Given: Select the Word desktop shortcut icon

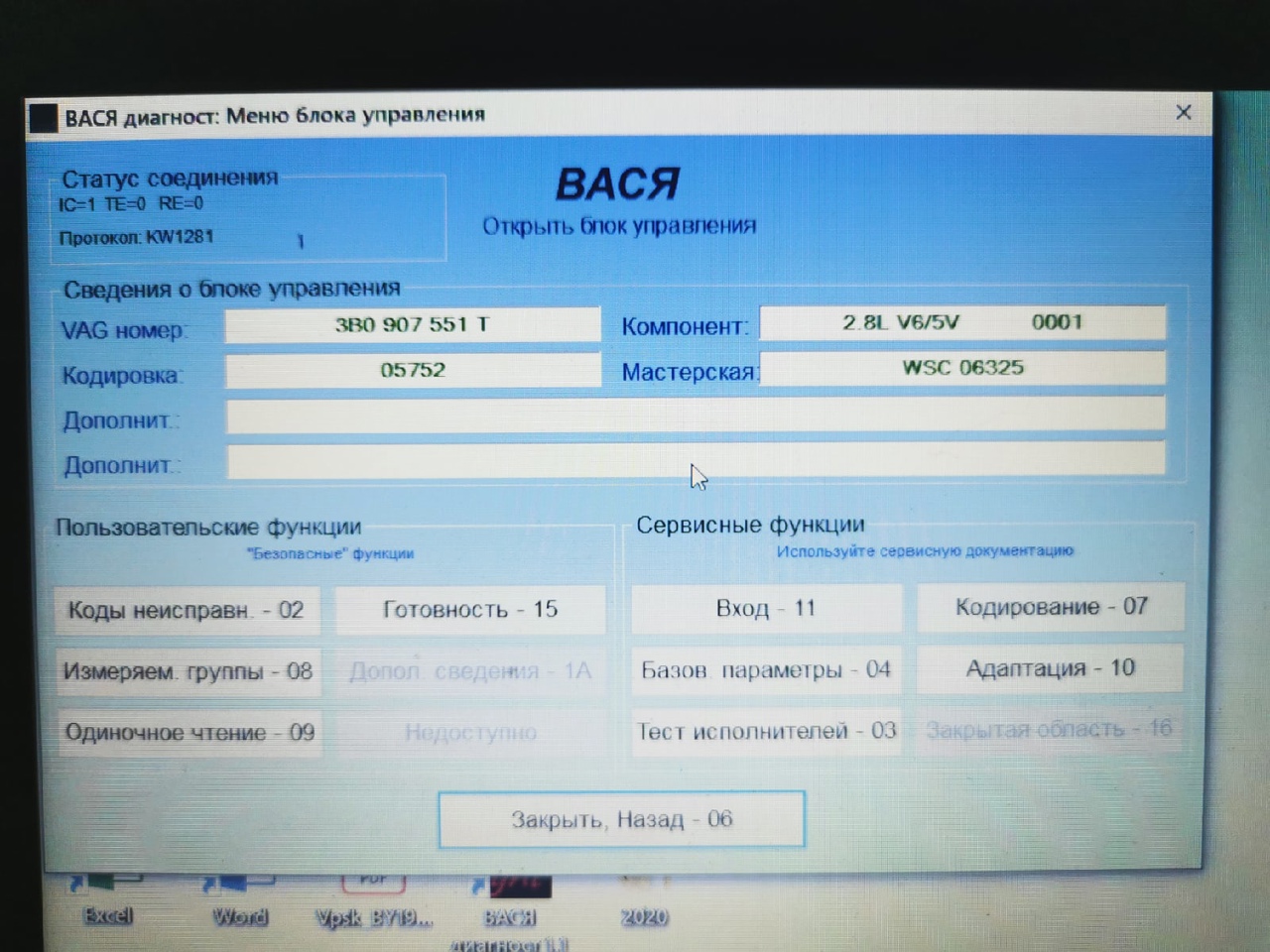Looking at the screenshot, I should [x=239, y=898].
